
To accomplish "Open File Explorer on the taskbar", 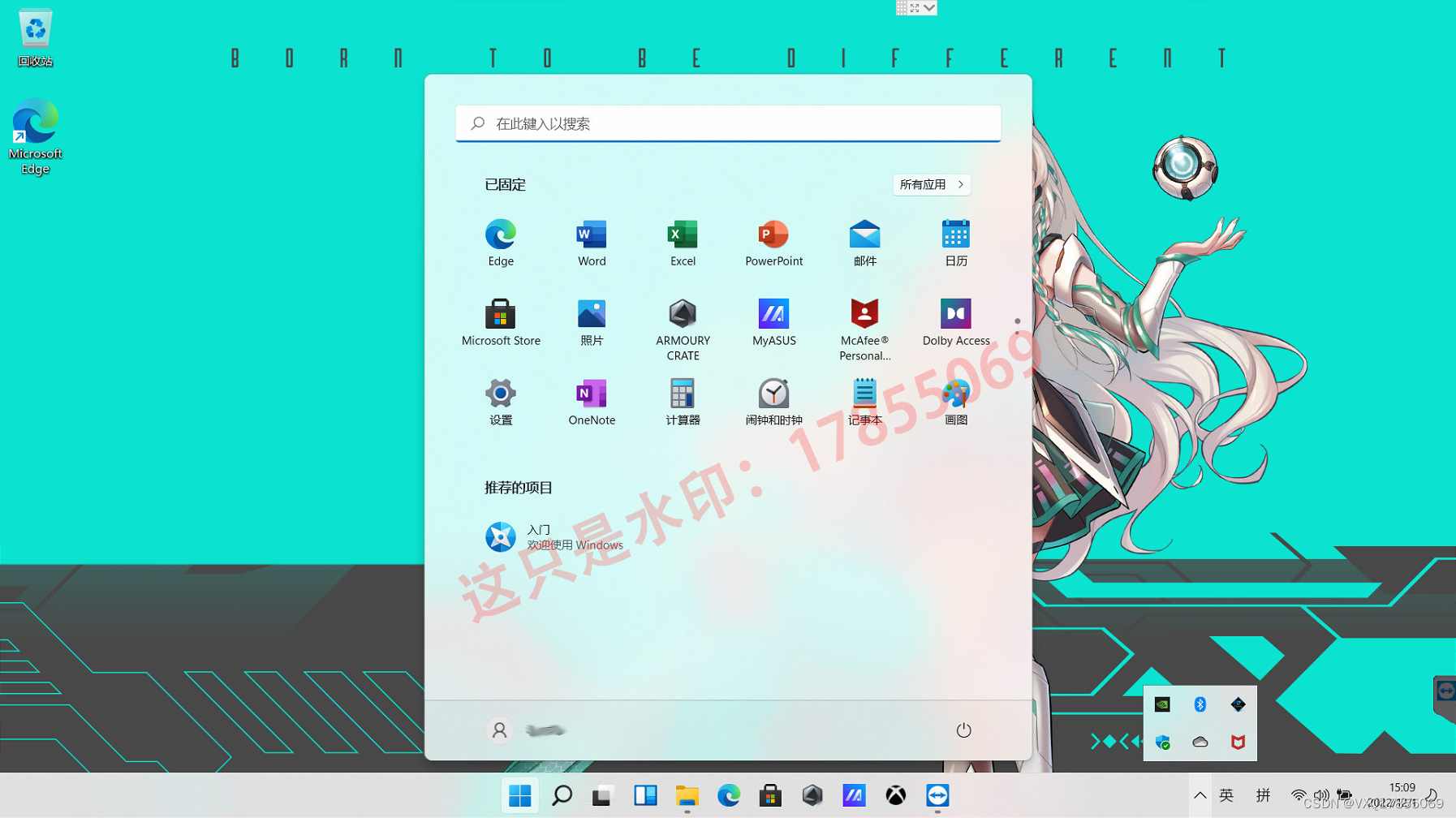I will 687,795.
